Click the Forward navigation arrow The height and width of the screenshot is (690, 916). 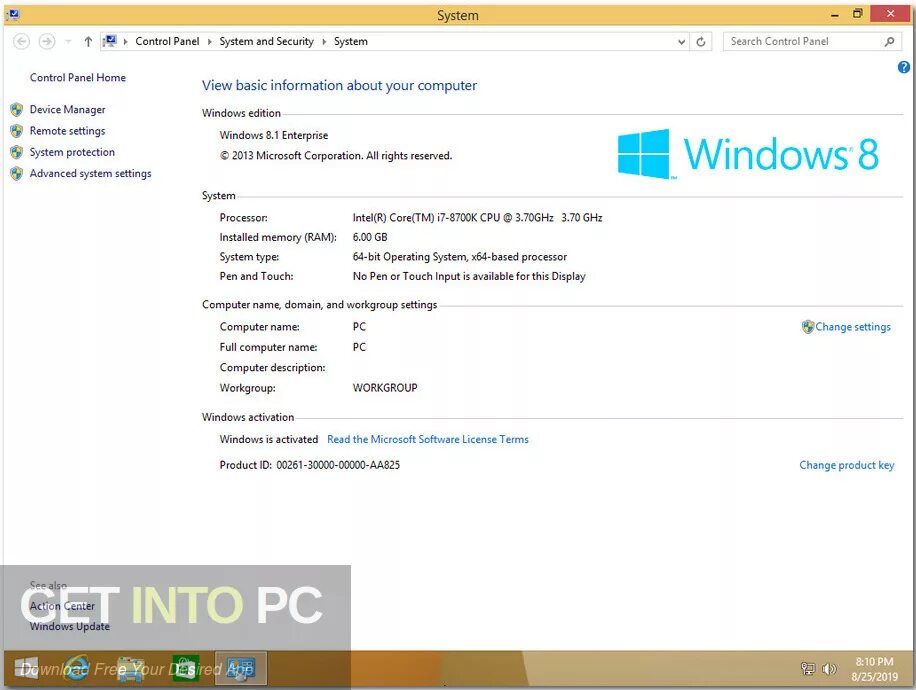(x=47, y=41)
